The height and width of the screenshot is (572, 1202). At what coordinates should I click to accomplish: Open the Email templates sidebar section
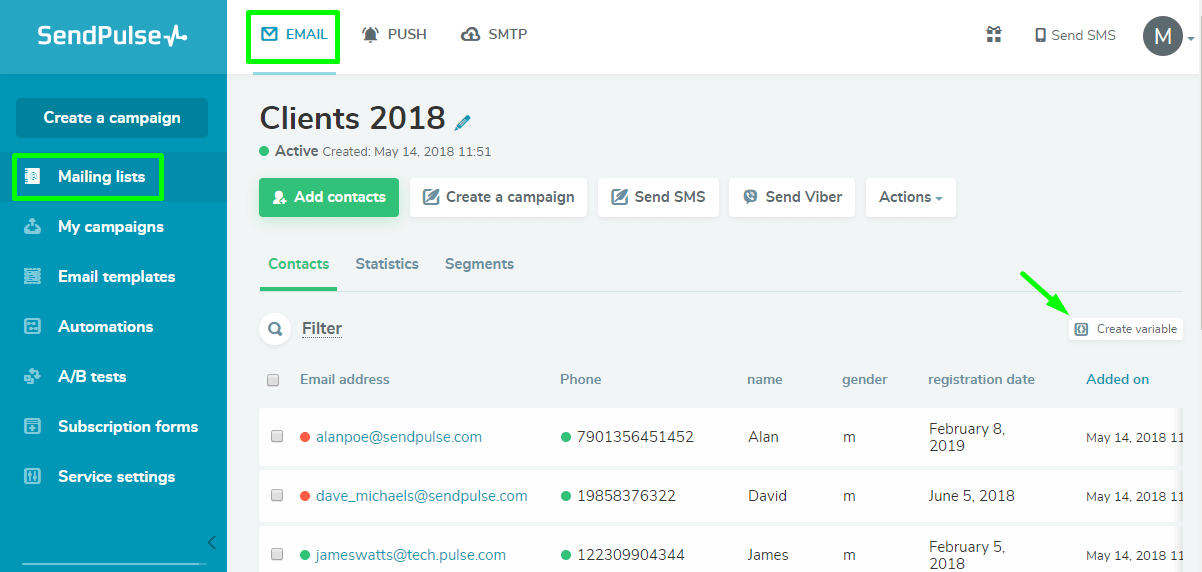116,277
